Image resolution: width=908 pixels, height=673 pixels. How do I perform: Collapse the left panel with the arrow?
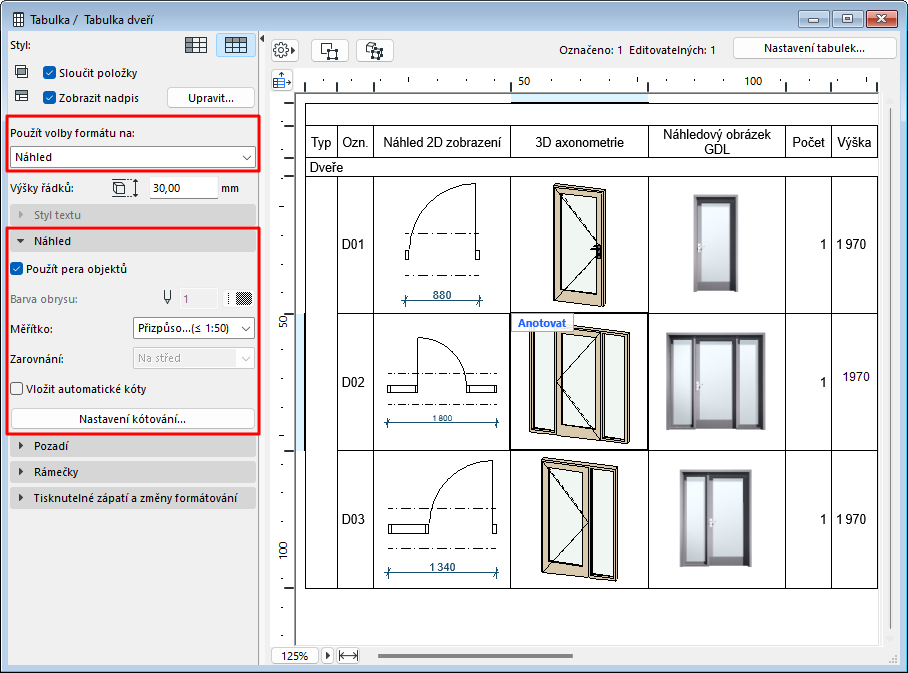coord(262,39)
